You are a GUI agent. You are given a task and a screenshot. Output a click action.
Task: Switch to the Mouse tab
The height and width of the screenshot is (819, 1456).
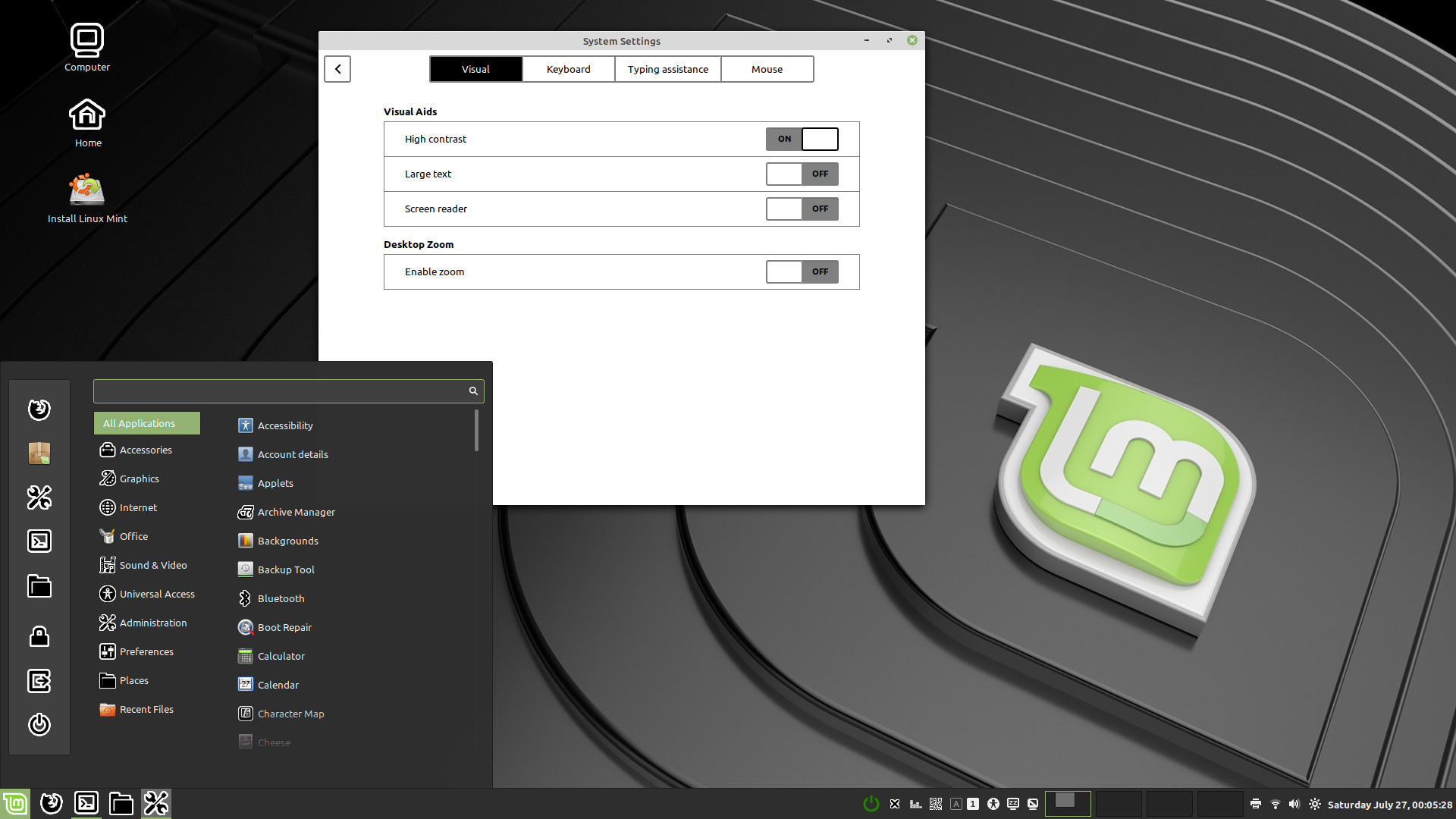tap(767, 69)
